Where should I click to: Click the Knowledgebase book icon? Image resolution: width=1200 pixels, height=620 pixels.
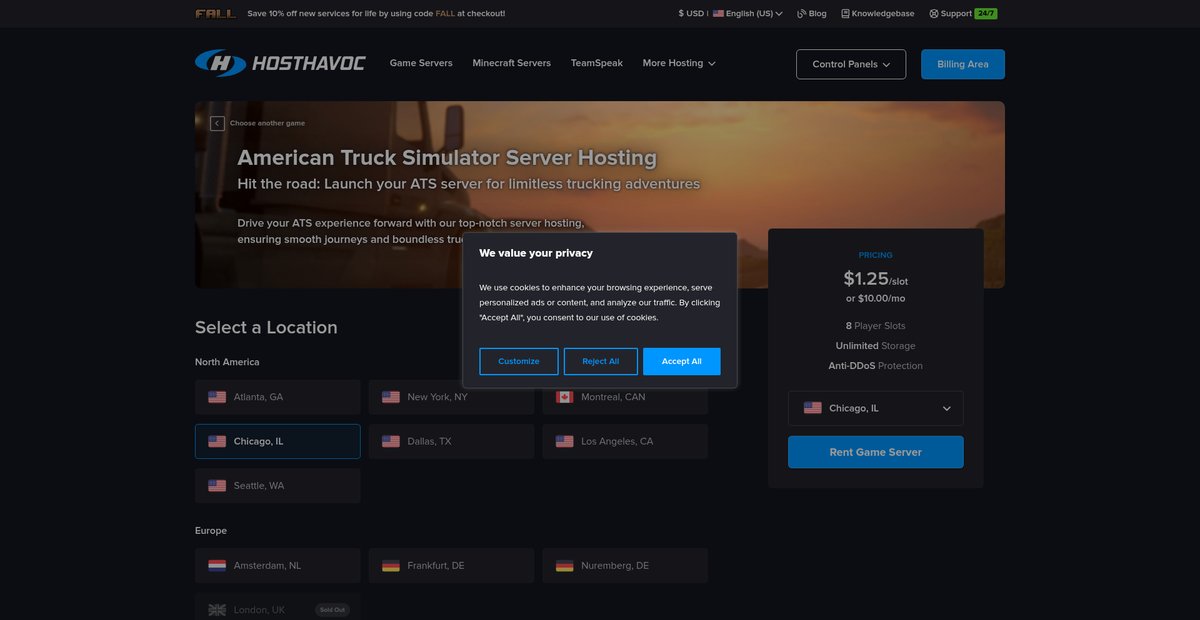(845, 14)
